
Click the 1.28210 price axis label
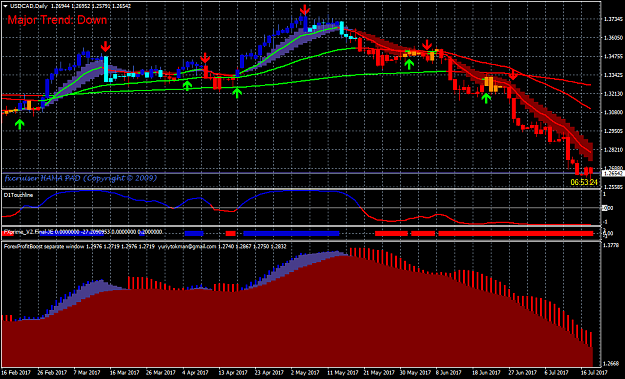pos(613,149)
